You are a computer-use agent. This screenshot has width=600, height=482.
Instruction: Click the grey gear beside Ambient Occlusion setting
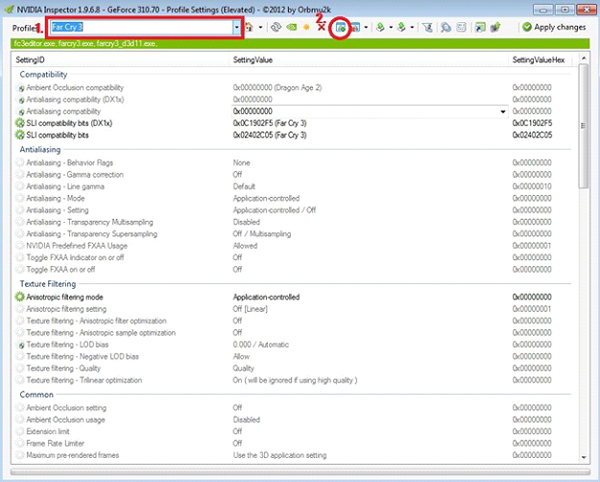(20, 408)
